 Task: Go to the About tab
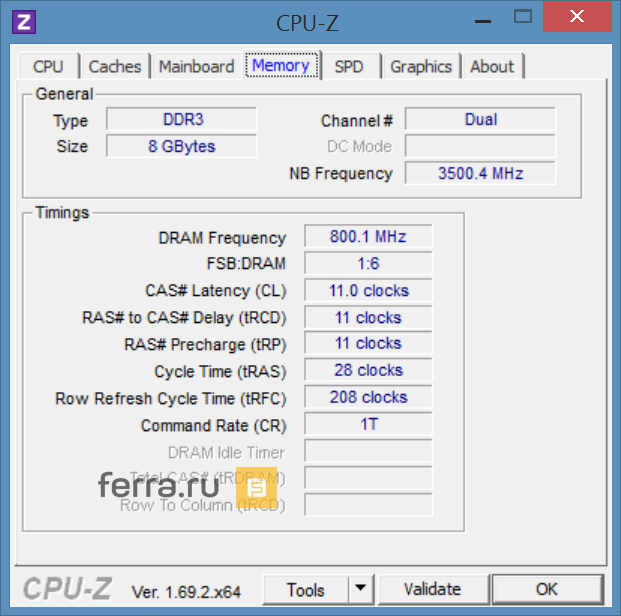point(492,67)
